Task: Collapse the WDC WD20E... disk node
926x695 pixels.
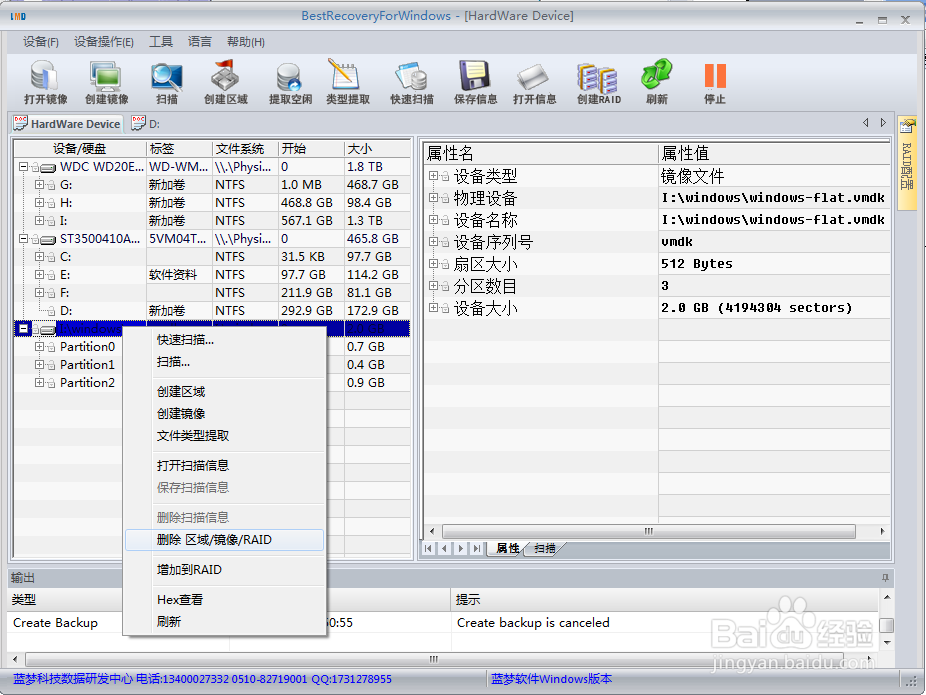Action: tap(23, 167)
